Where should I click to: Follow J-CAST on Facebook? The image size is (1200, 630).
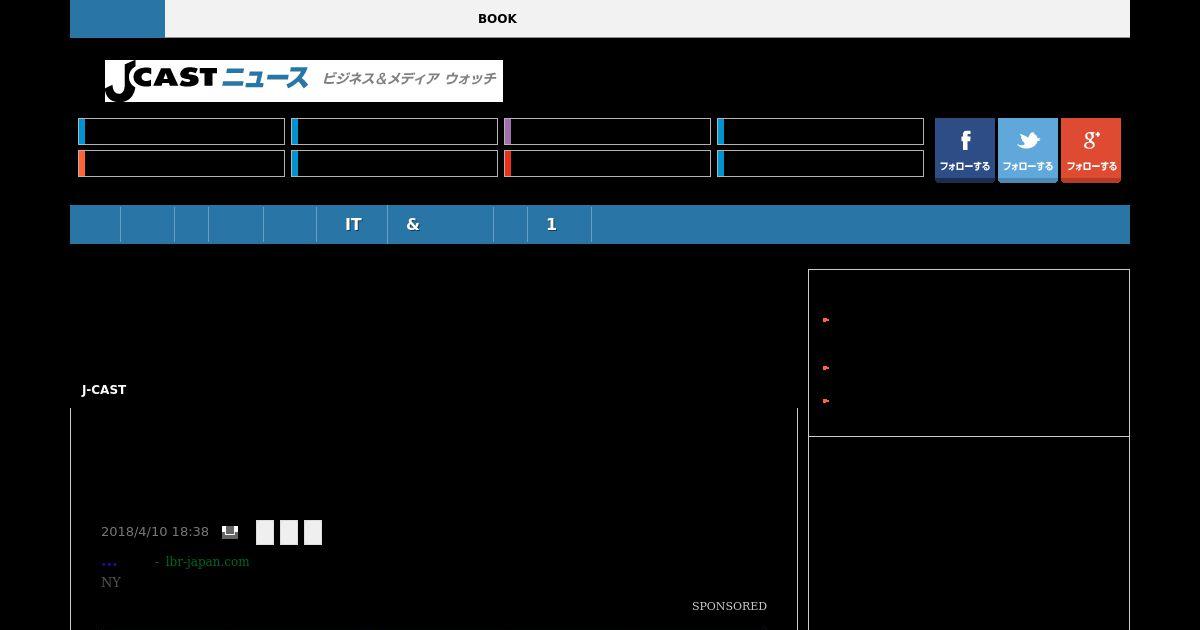(x=965, y=150)
